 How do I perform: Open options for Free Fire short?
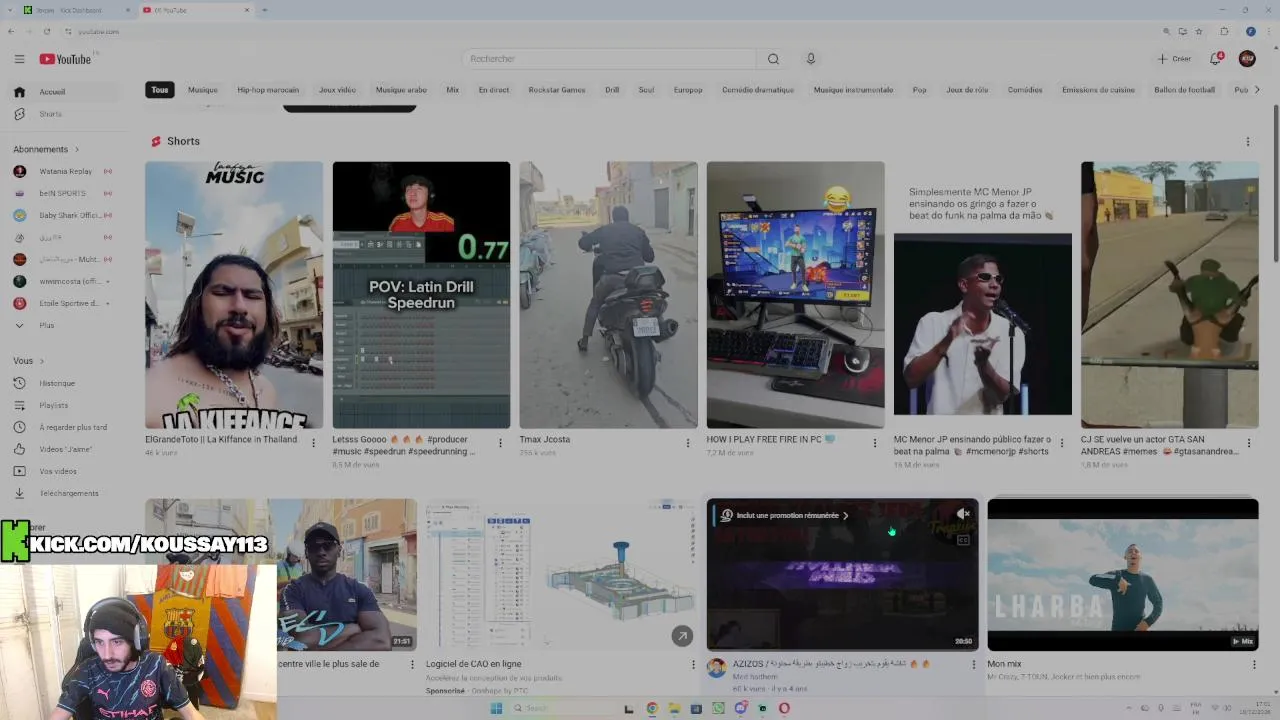[874, 443]
